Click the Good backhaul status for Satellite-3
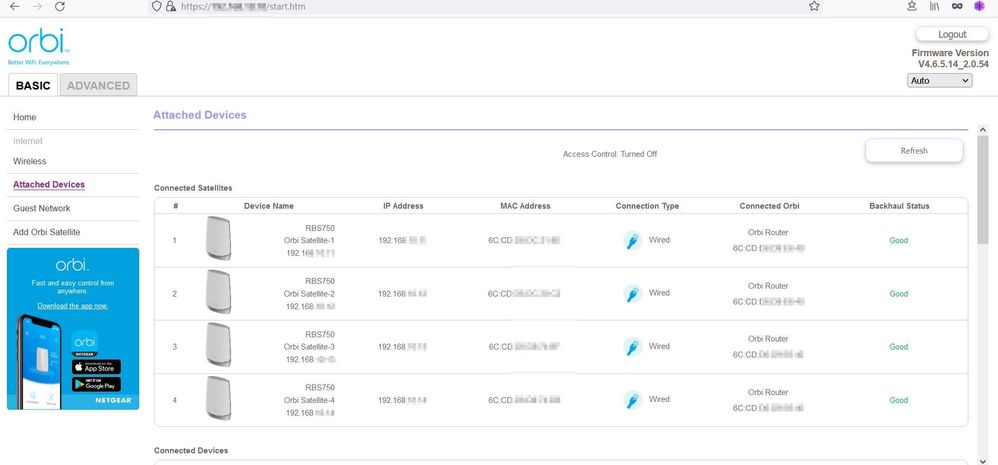Image resolution: width=998 pixels, height=465 pixels. 899,347
